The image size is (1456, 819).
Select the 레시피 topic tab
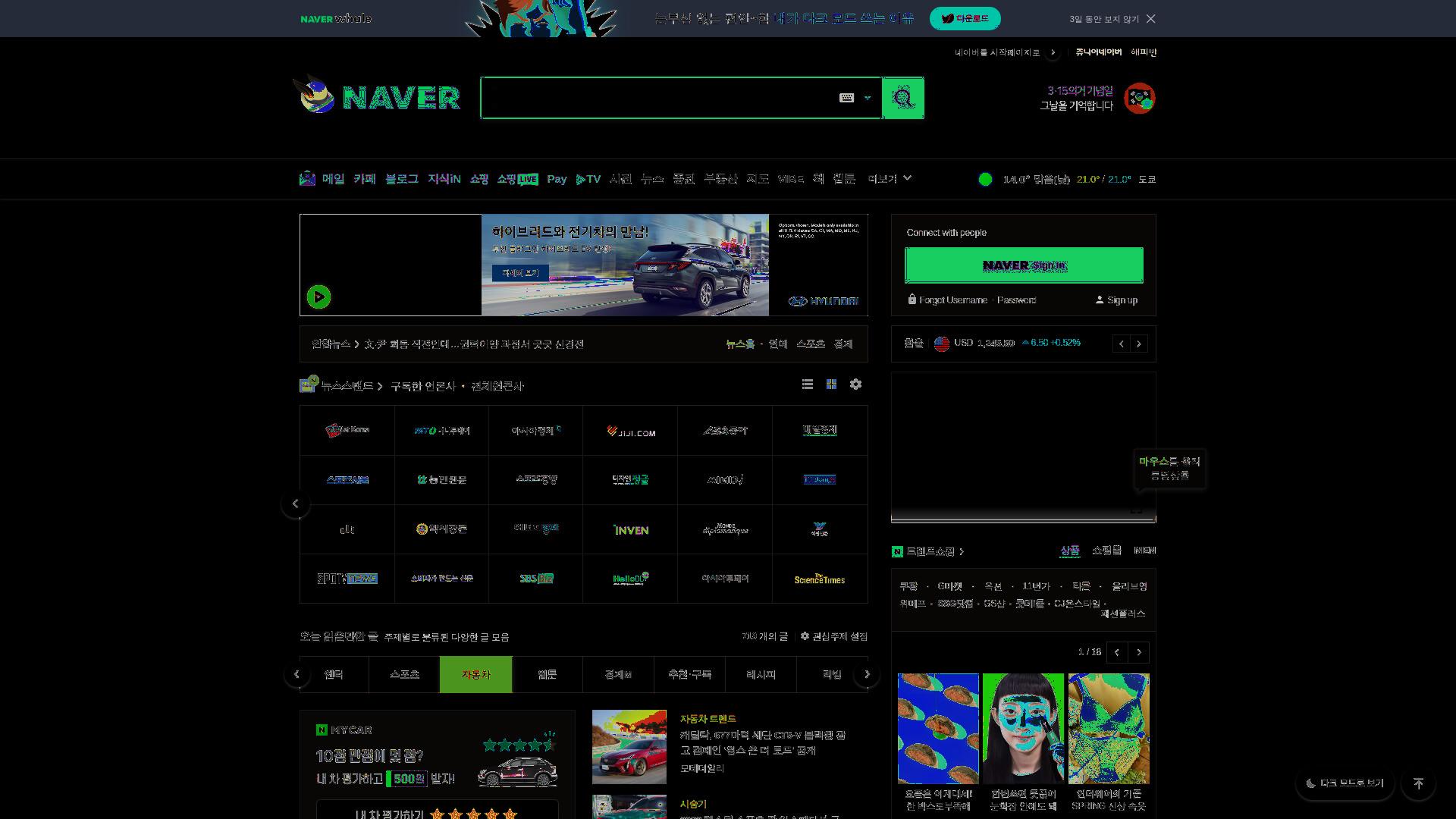761,674
